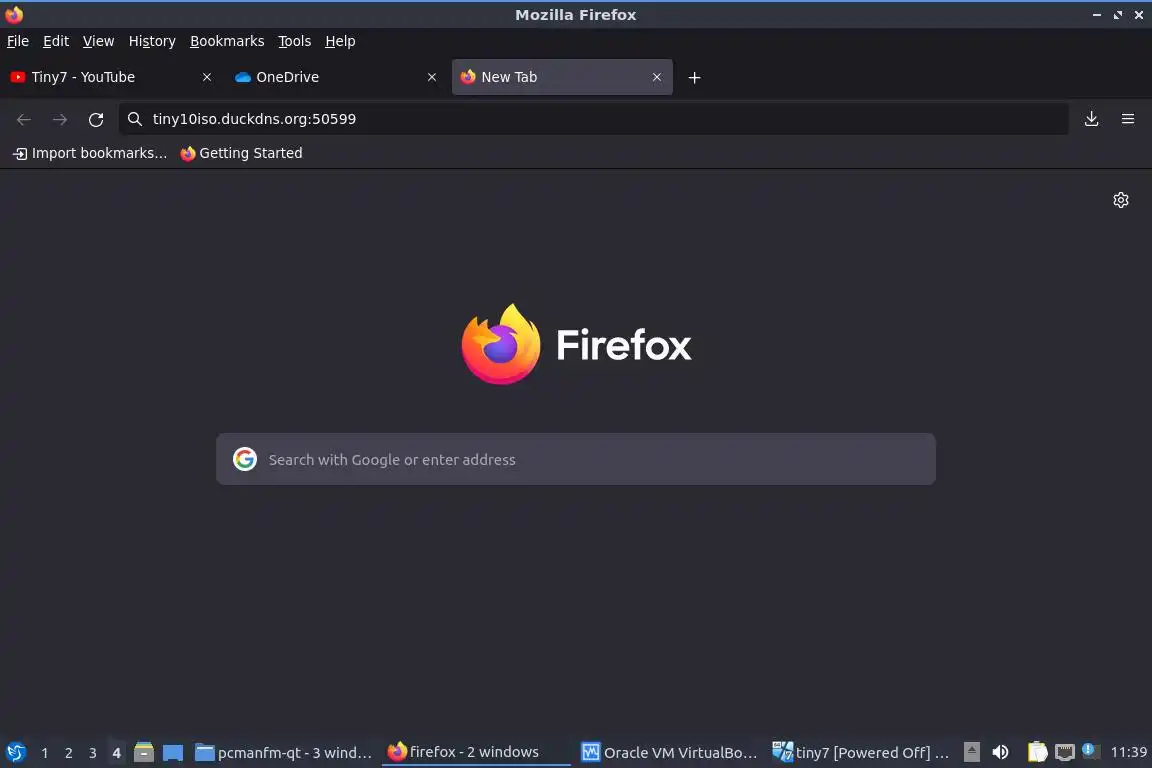This screenshot has width=1152, height=768.
Task: Reload the current page
Action: (96, 119)
